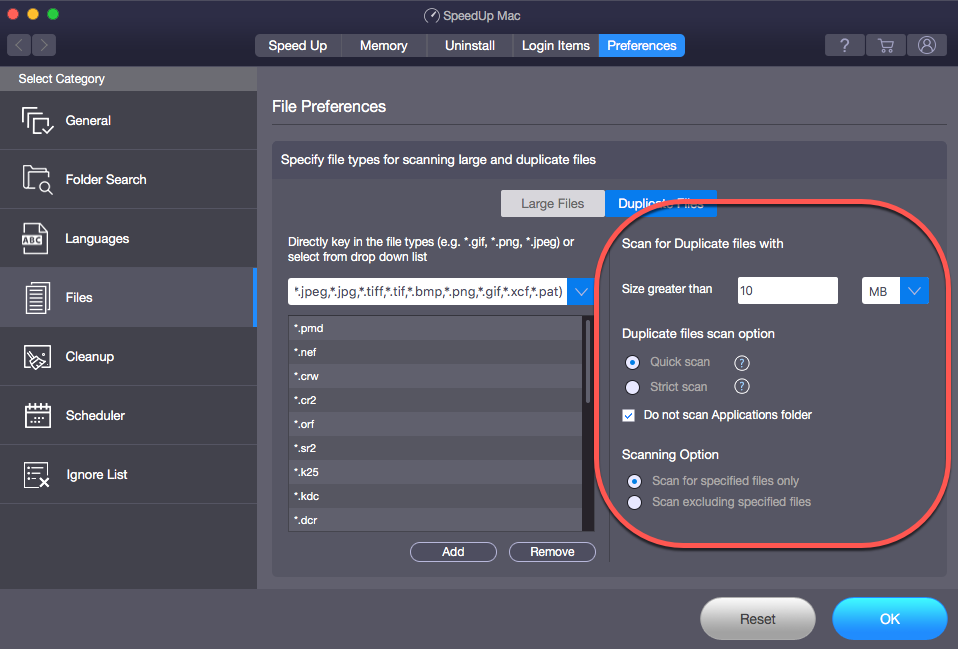Select the *.sr2 file type row
The height and width of the screenshot is (649, 958).
435,448
